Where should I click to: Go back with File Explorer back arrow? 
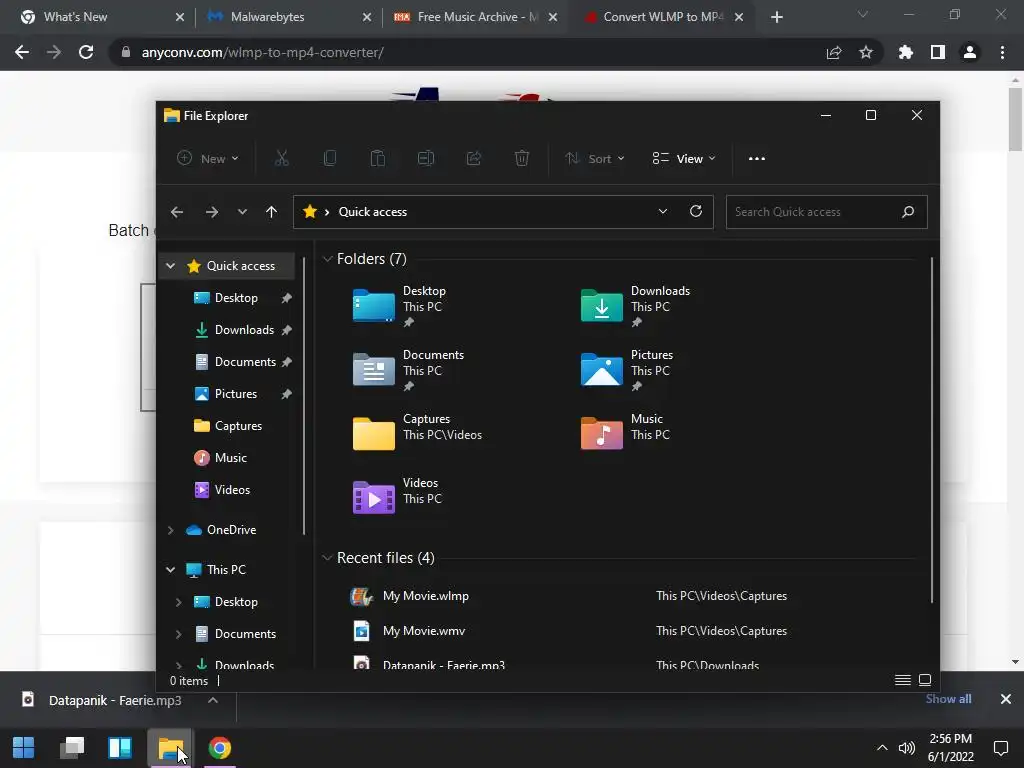pyautogui.click(x=177, y=212)
